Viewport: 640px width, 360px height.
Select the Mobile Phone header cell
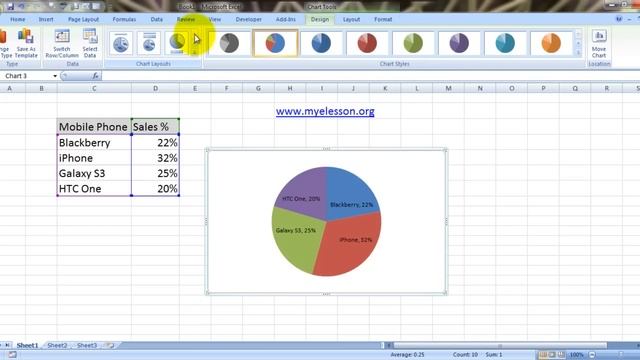coord(94,127)
